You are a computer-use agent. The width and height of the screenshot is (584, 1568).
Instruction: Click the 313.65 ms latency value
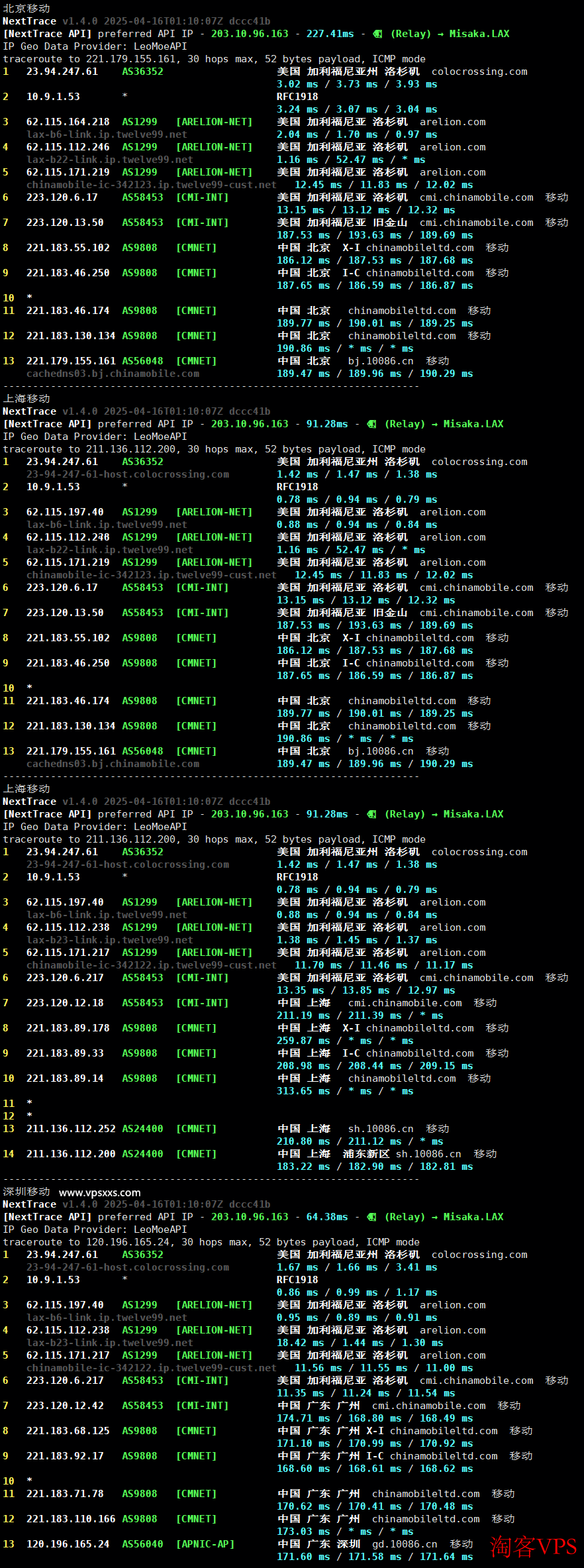[x=303, y=1091]
